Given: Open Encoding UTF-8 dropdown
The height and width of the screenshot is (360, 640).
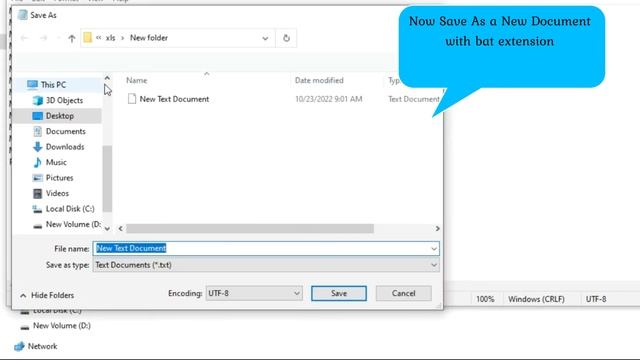Looking at the screenshot, I should (254, 293).
